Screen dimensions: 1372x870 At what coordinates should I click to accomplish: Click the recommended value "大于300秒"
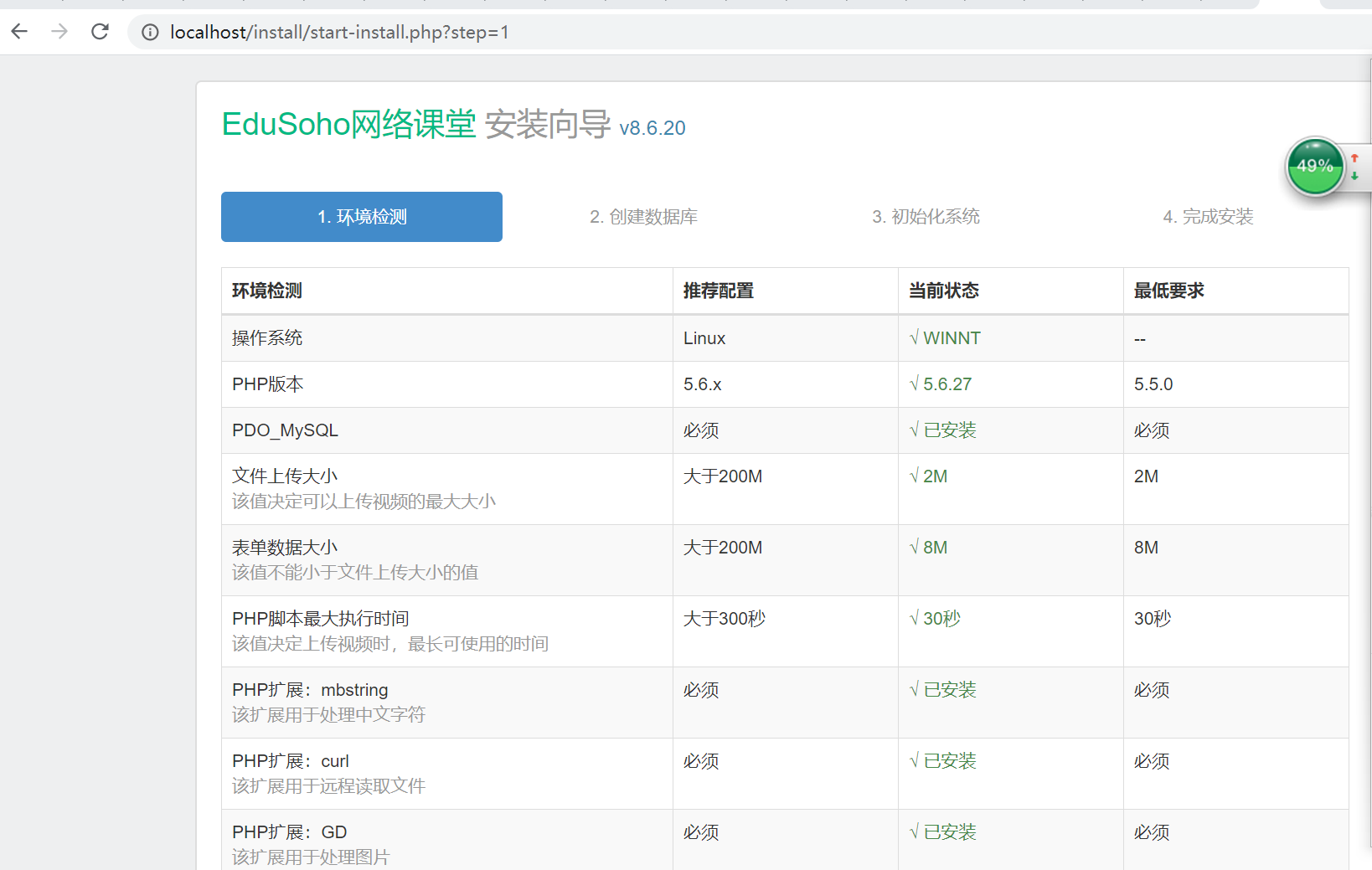pos(725,619)
